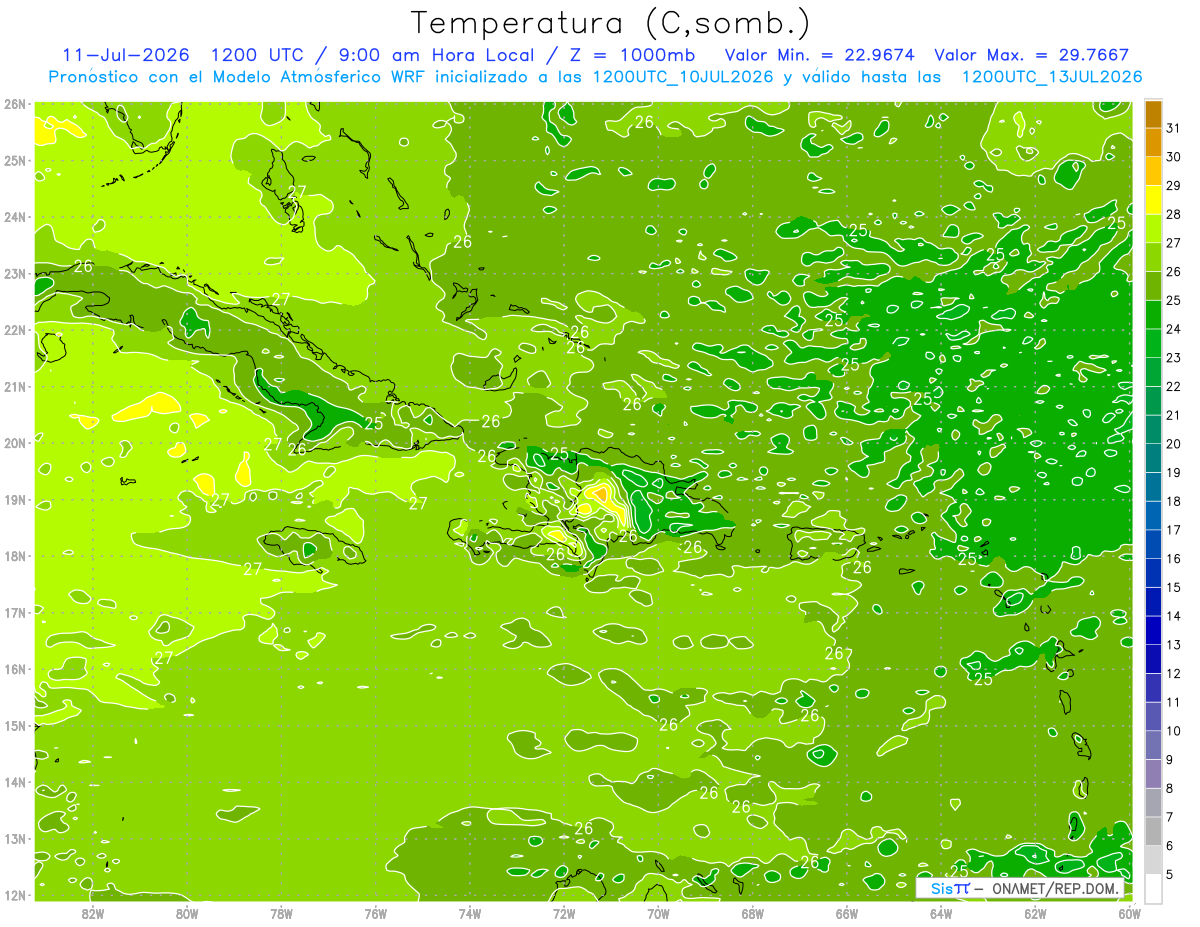Click the teal colorbar swatch between 19 and 20
1200x927 pixels.
[x=1153, y=458]
